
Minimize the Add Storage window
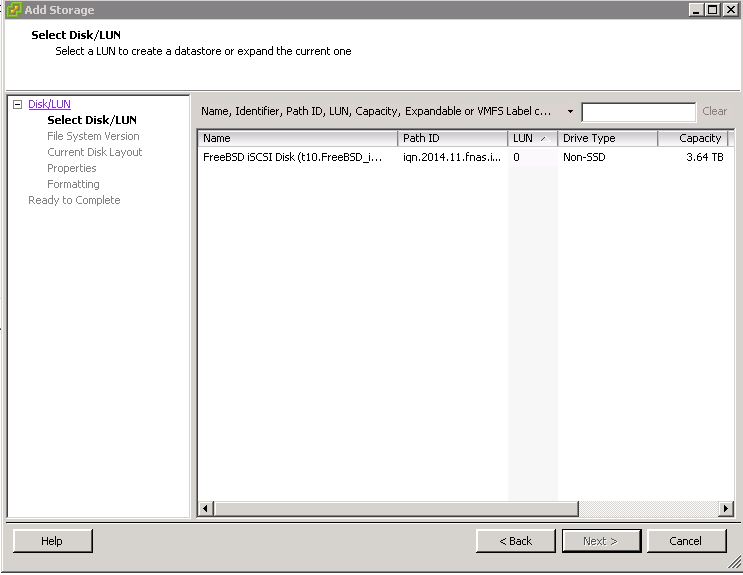coord(696,9)
